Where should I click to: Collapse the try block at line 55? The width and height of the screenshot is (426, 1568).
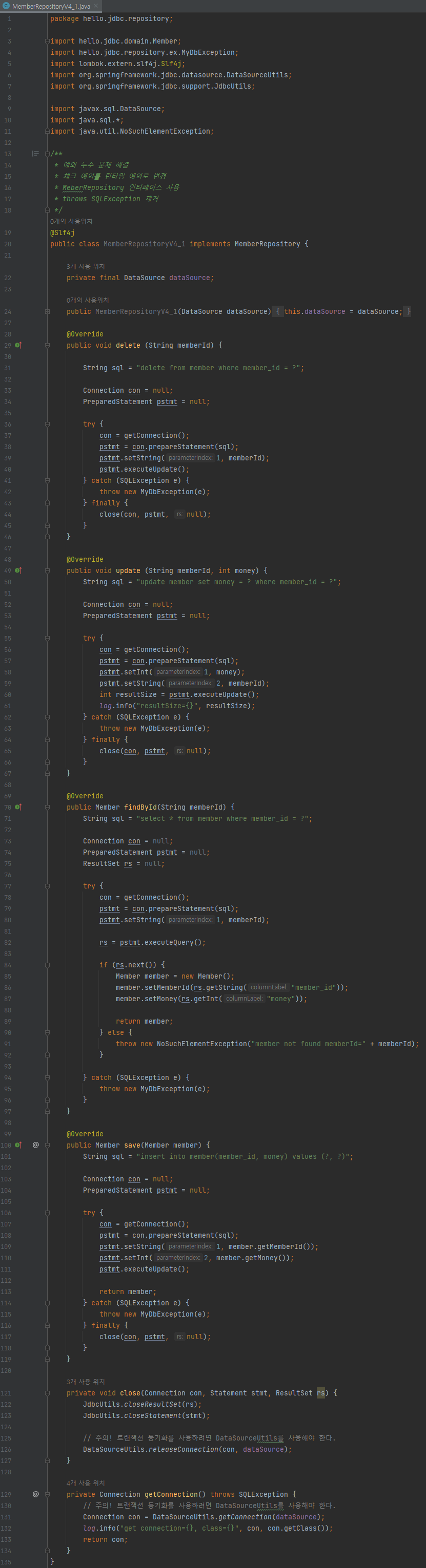pos(47,638)
